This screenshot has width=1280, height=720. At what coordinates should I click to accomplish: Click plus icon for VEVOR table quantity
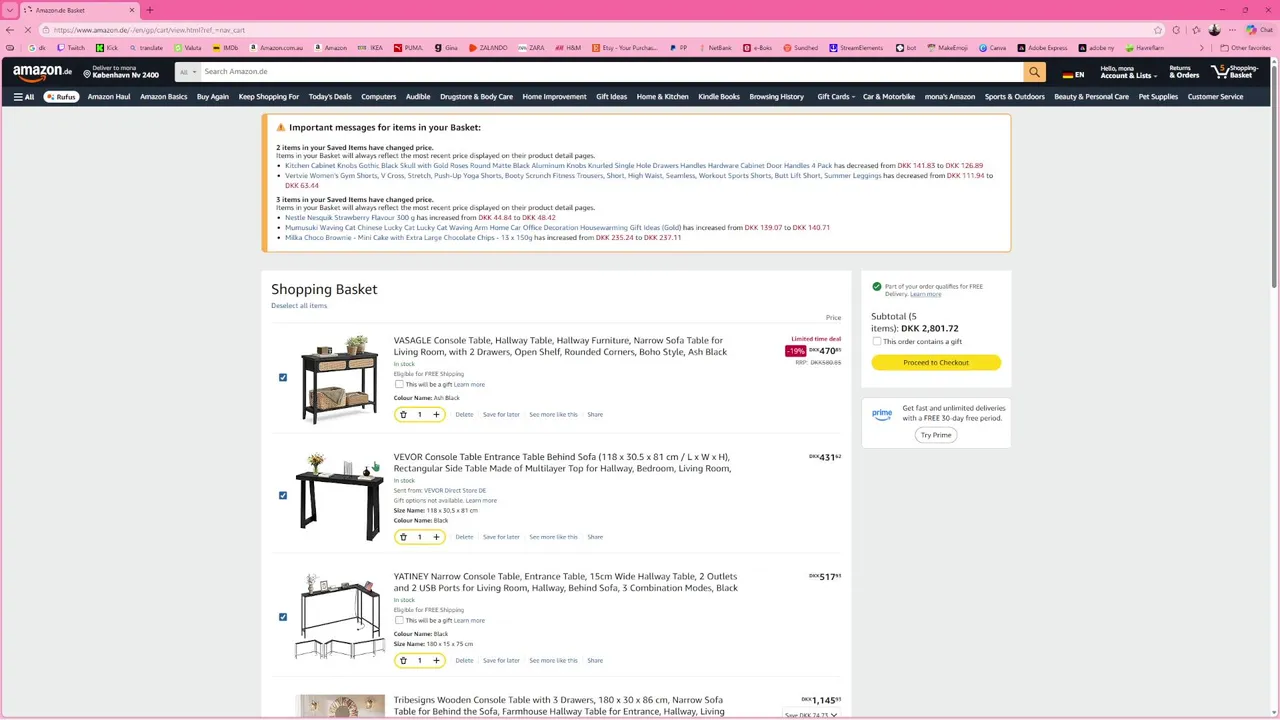tap(436, 537)
